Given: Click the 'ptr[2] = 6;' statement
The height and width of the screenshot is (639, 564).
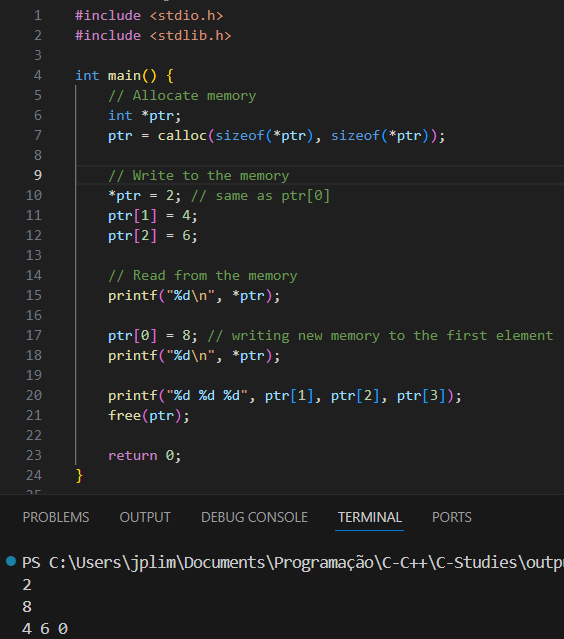Looking at the screenshot, I should 153,235.
